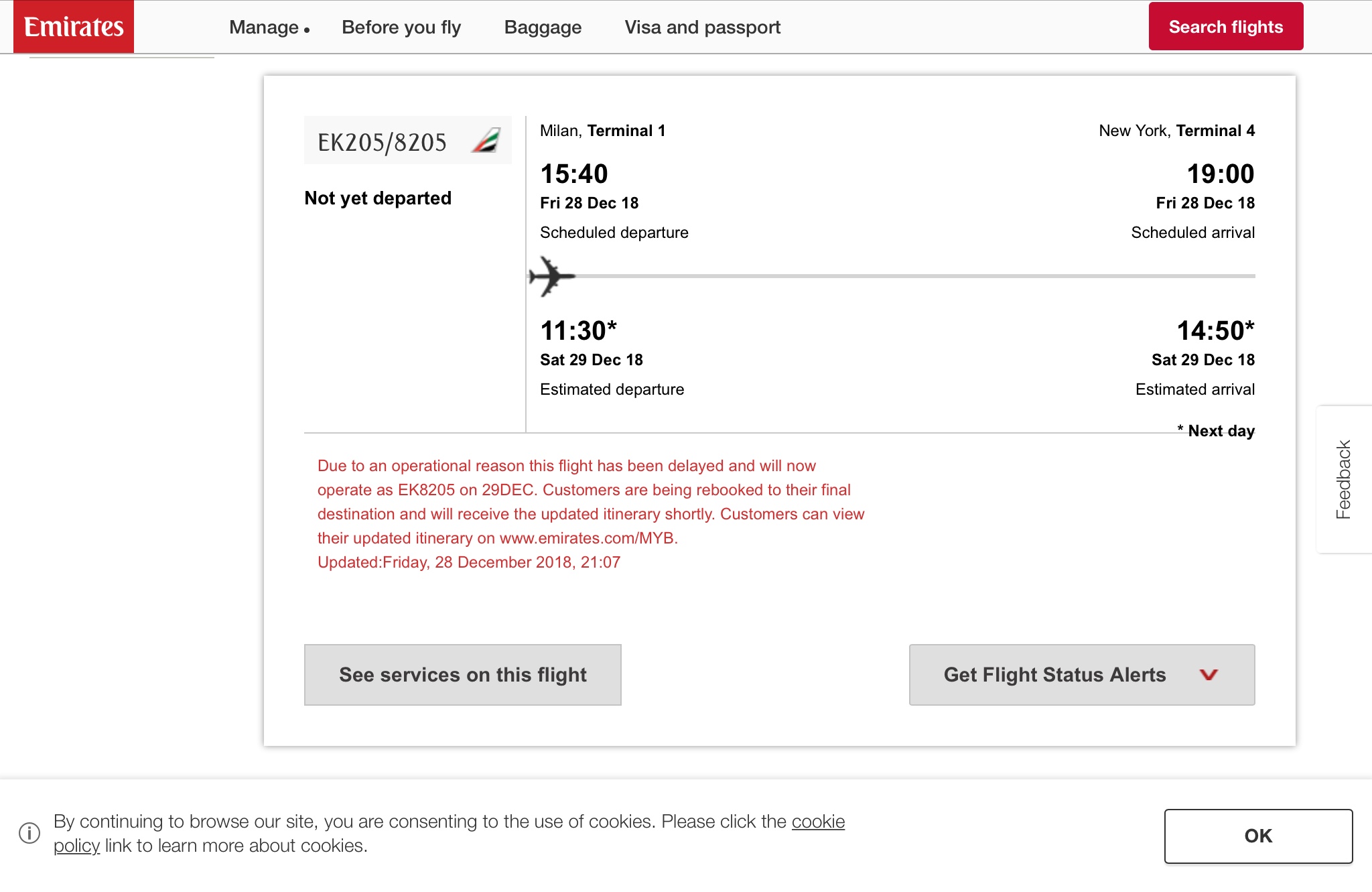The image size is (1372, 892).
Task: Accept cookies with the OK button
Action: [1257, 836]
